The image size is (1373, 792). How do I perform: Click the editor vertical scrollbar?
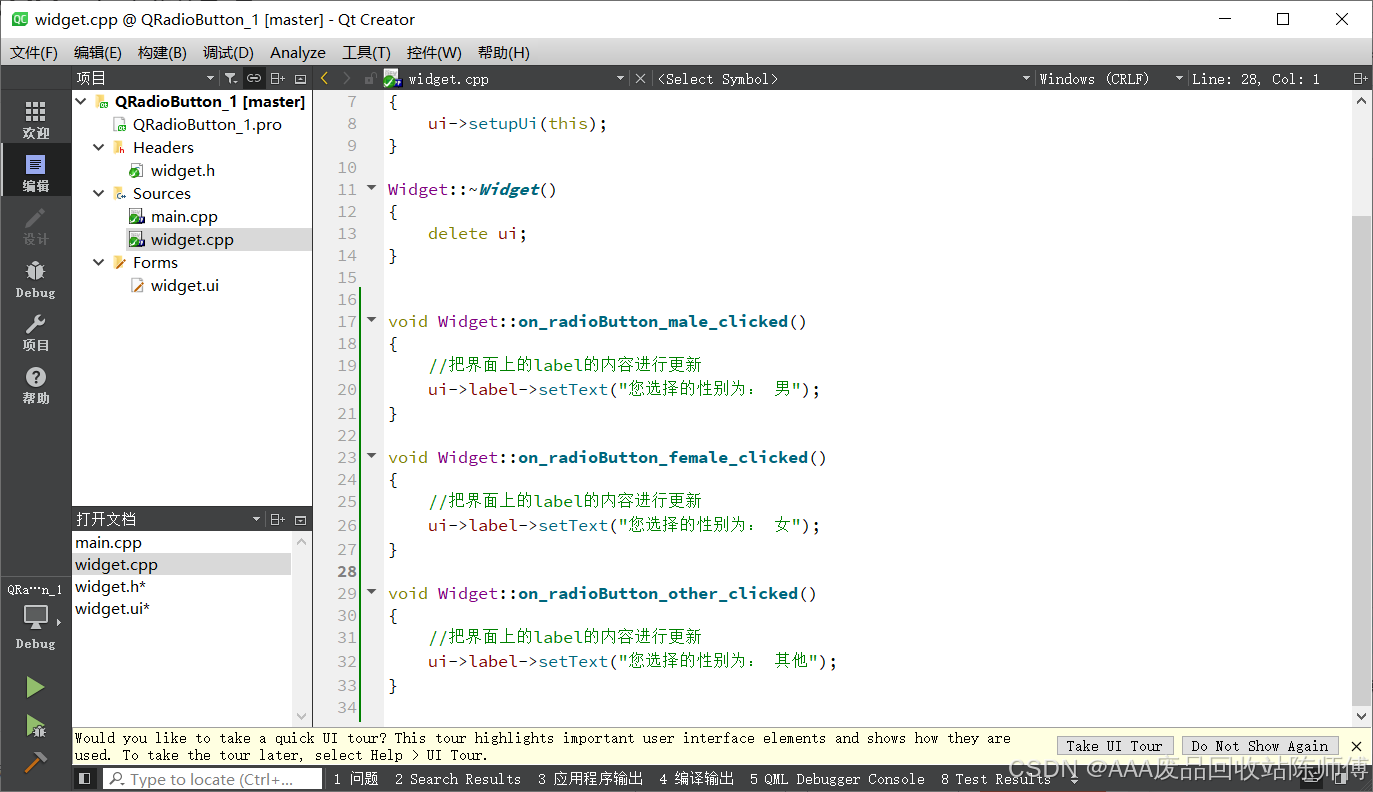pyautogui.click(x=1362, y=460)
